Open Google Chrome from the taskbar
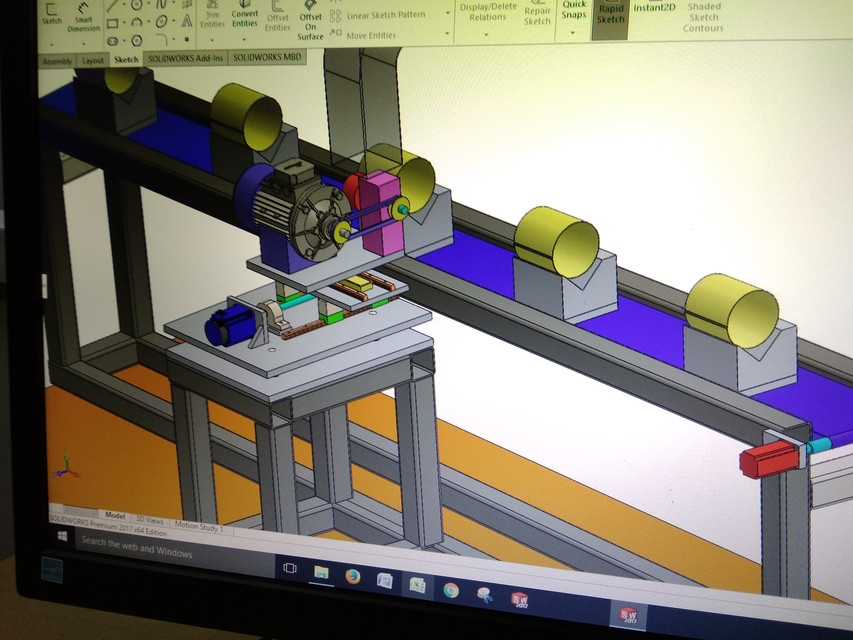 pyautogui.click(x=450, y=590)
